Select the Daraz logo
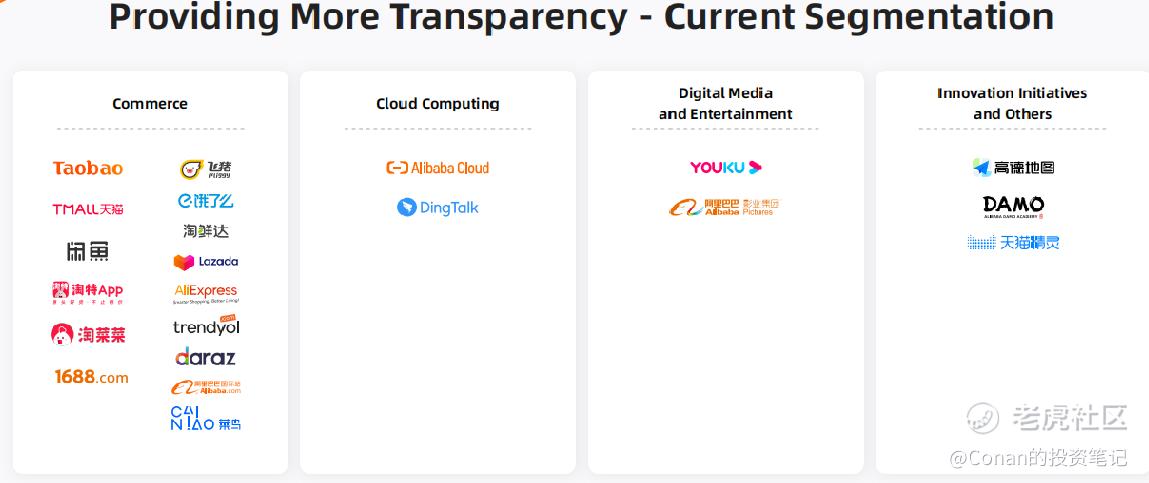The height and width of the screenshot is (483, 1149). click(205, 357)
